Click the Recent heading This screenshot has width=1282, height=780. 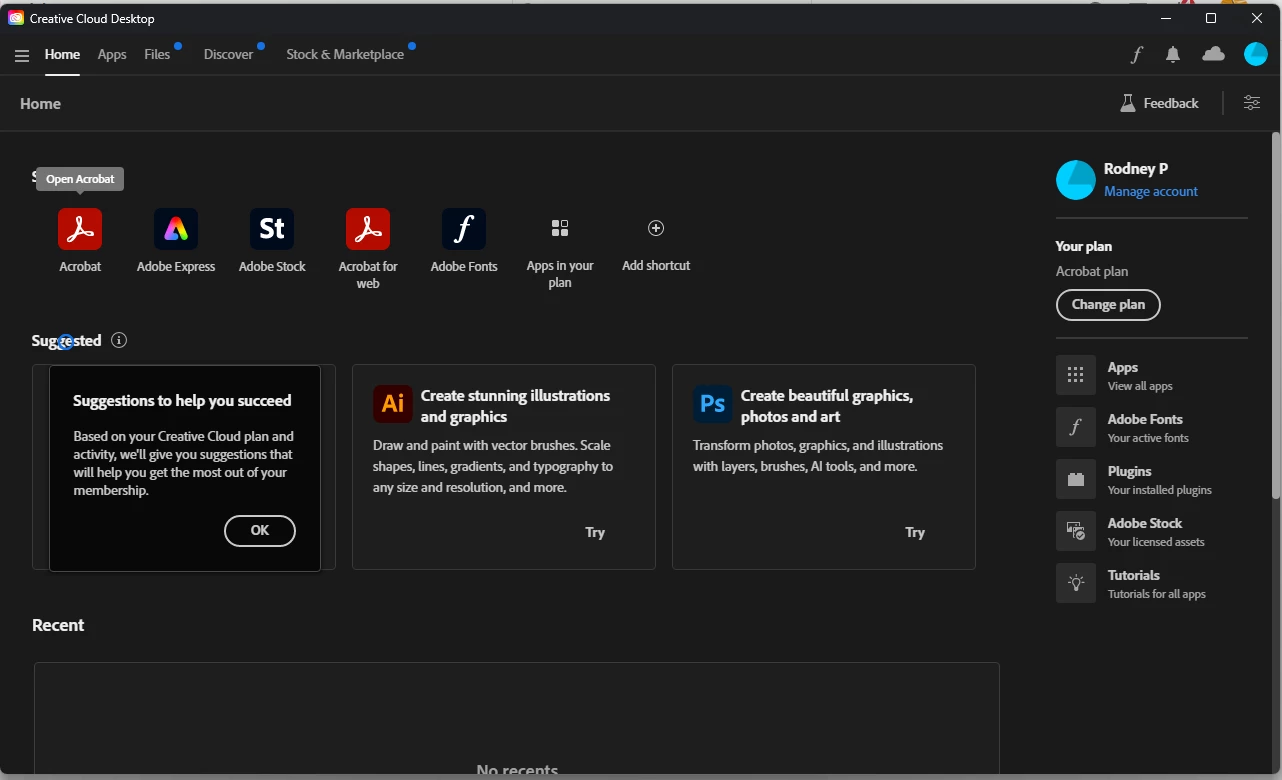[58, 625]
